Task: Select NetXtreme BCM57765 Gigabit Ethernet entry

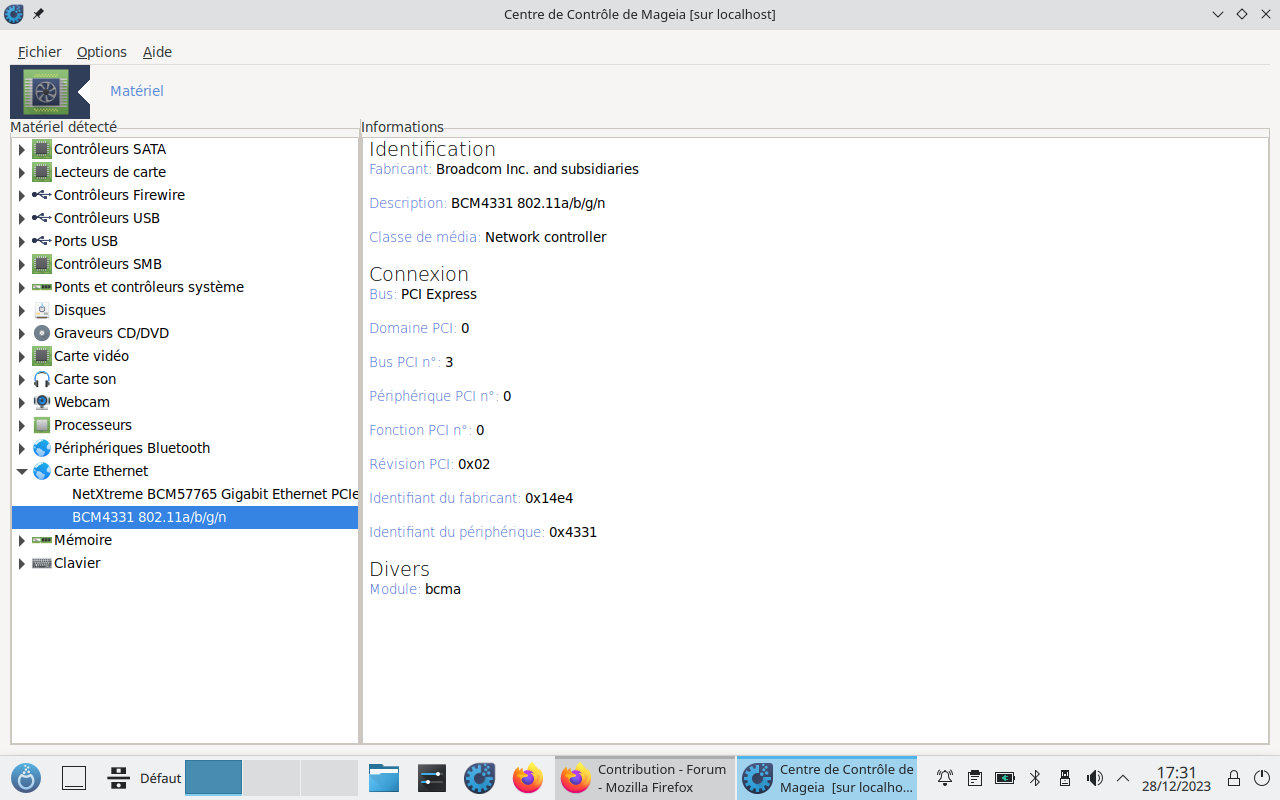Action: click(x=215, y=494)
